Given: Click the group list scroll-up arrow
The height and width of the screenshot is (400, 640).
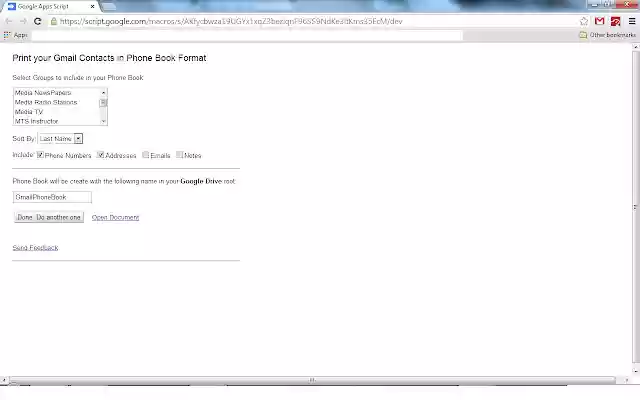Looking at the screenshot, I should (x=103, y=93).
